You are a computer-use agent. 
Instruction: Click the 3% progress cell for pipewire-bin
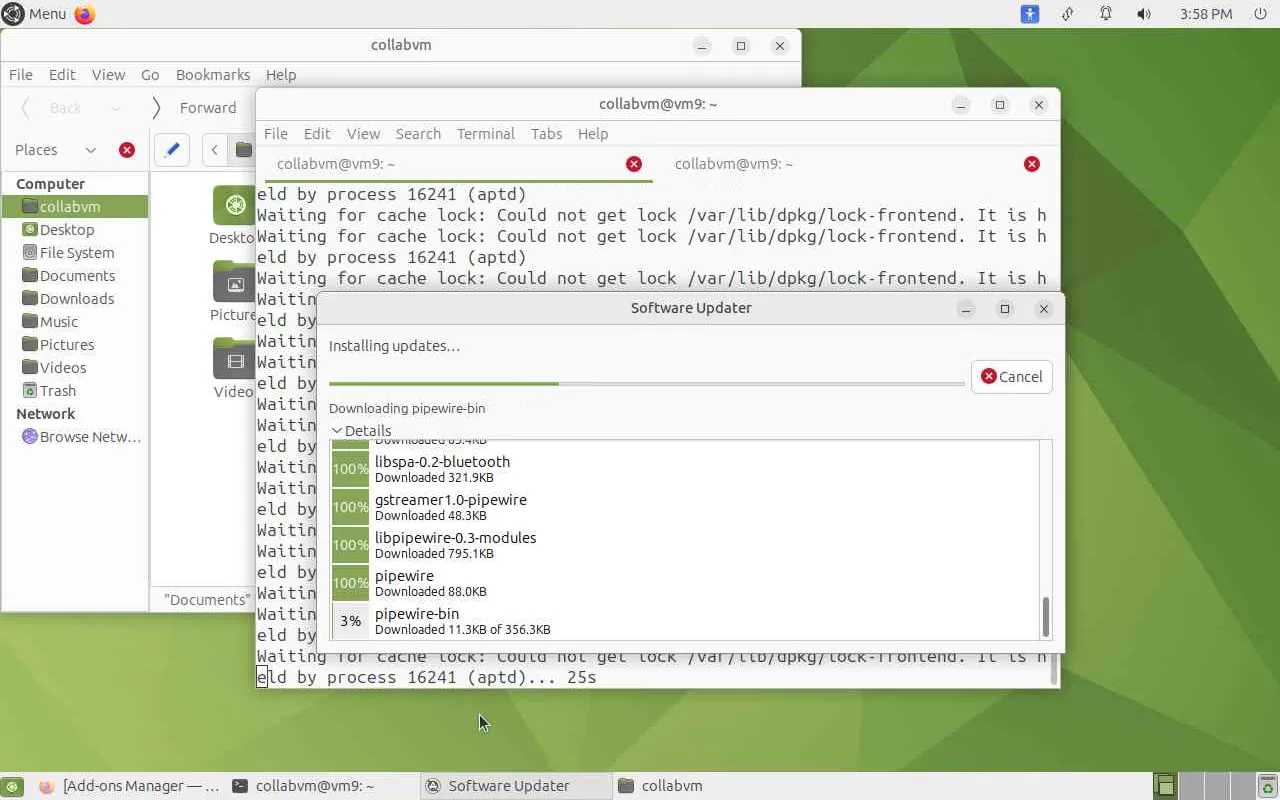coord(350,621)
